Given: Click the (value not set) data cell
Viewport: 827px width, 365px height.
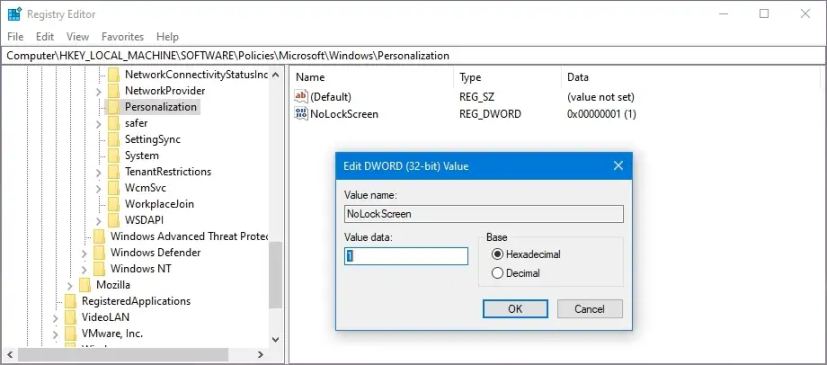Looking at the screenshot, I should (x=601, y=97).
